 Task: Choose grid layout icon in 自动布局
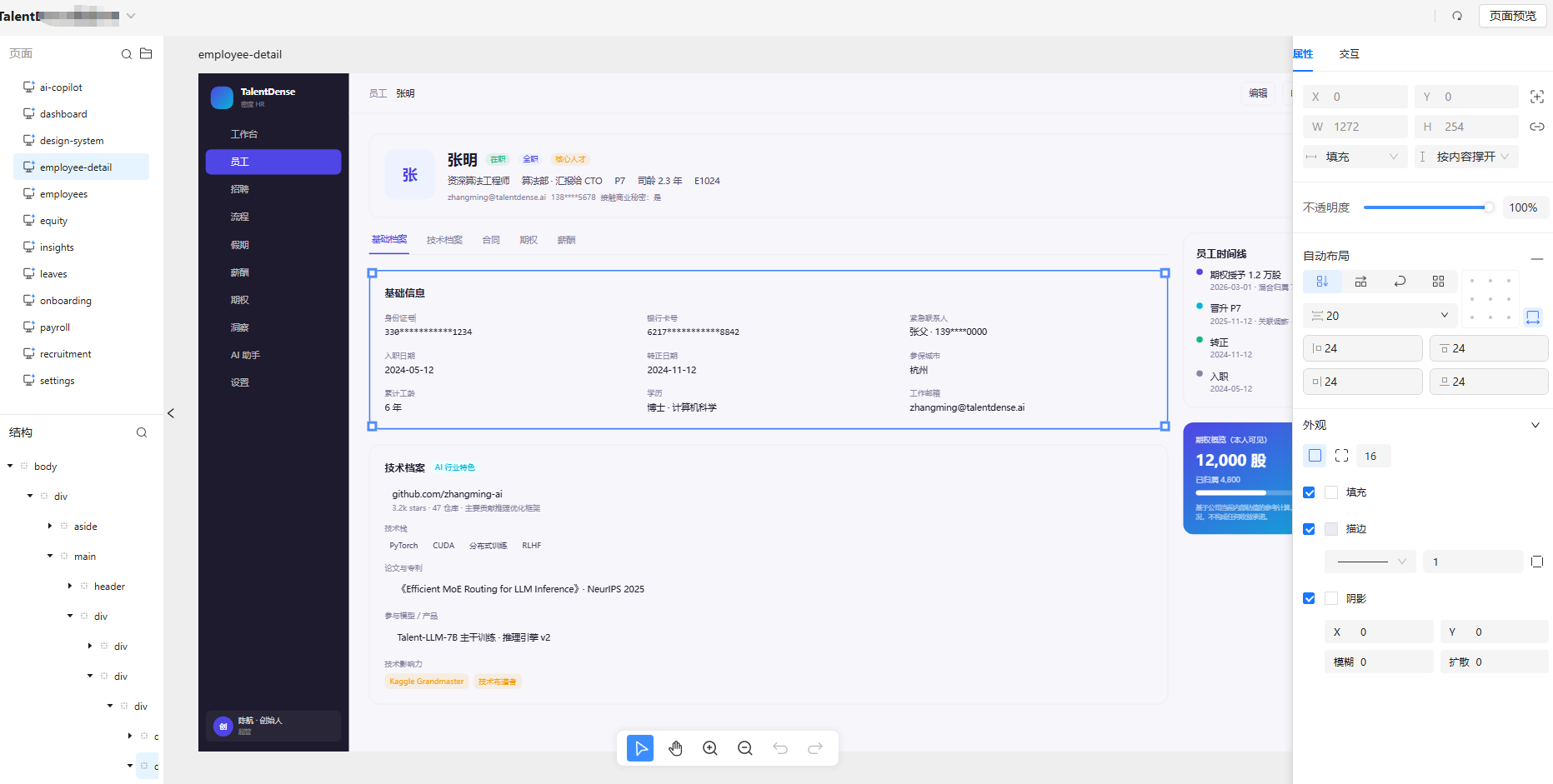point(1439,282)
